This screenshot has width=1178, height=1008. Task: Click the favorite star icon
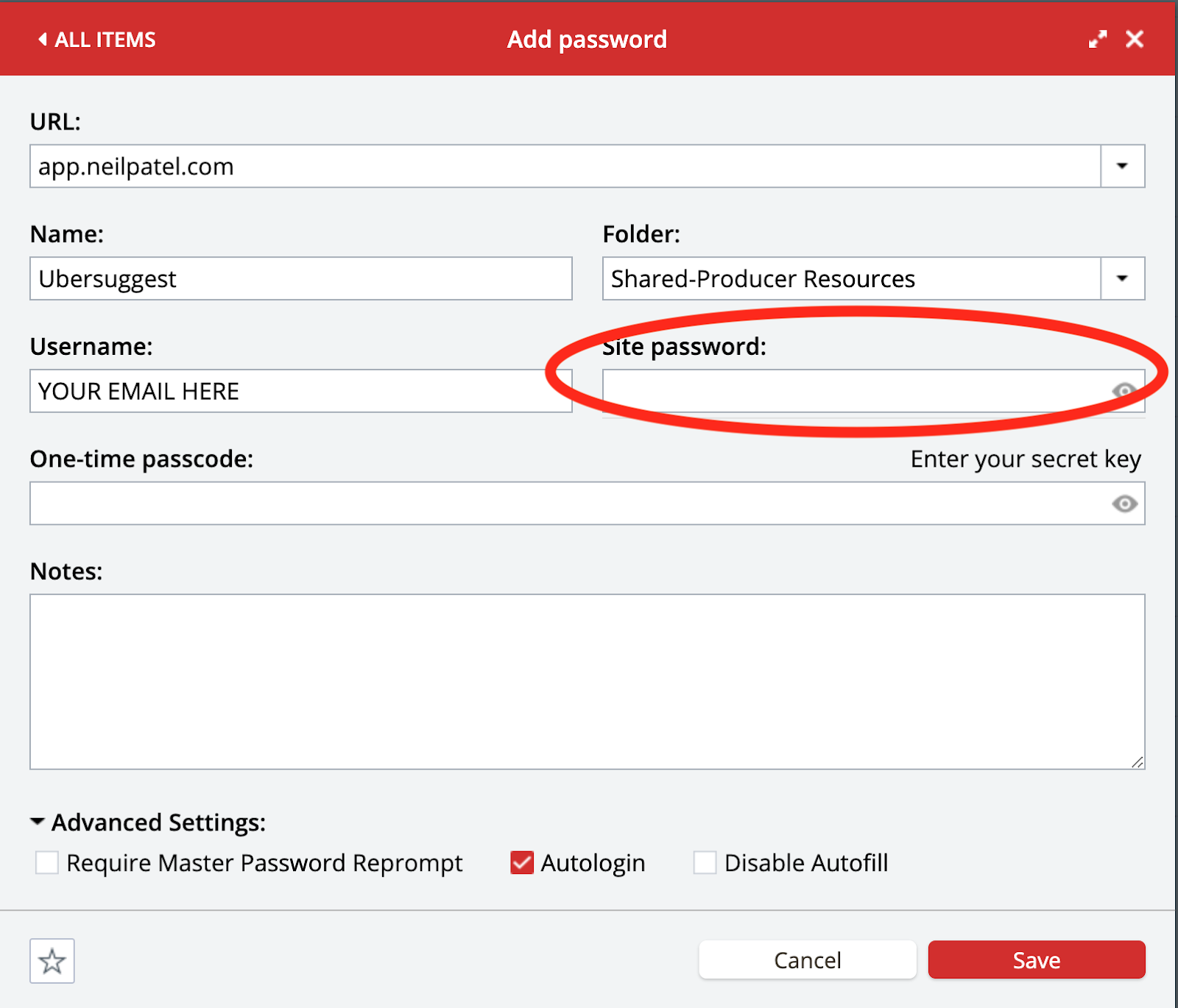point(52,961)
